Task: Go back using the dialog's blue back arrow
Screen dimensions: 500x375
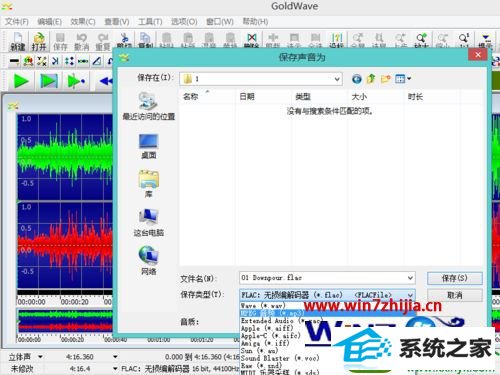Action: 357,79
